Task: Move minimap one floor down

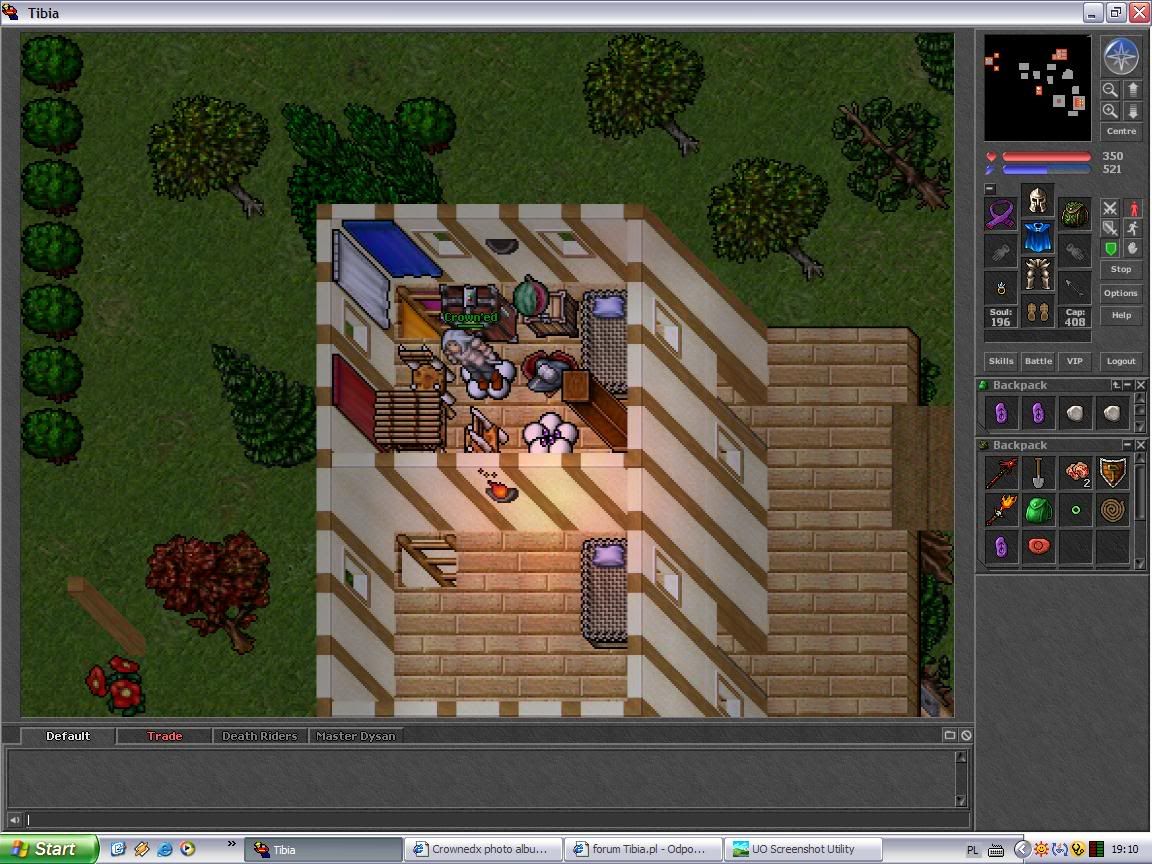Action: (1132, 111)
